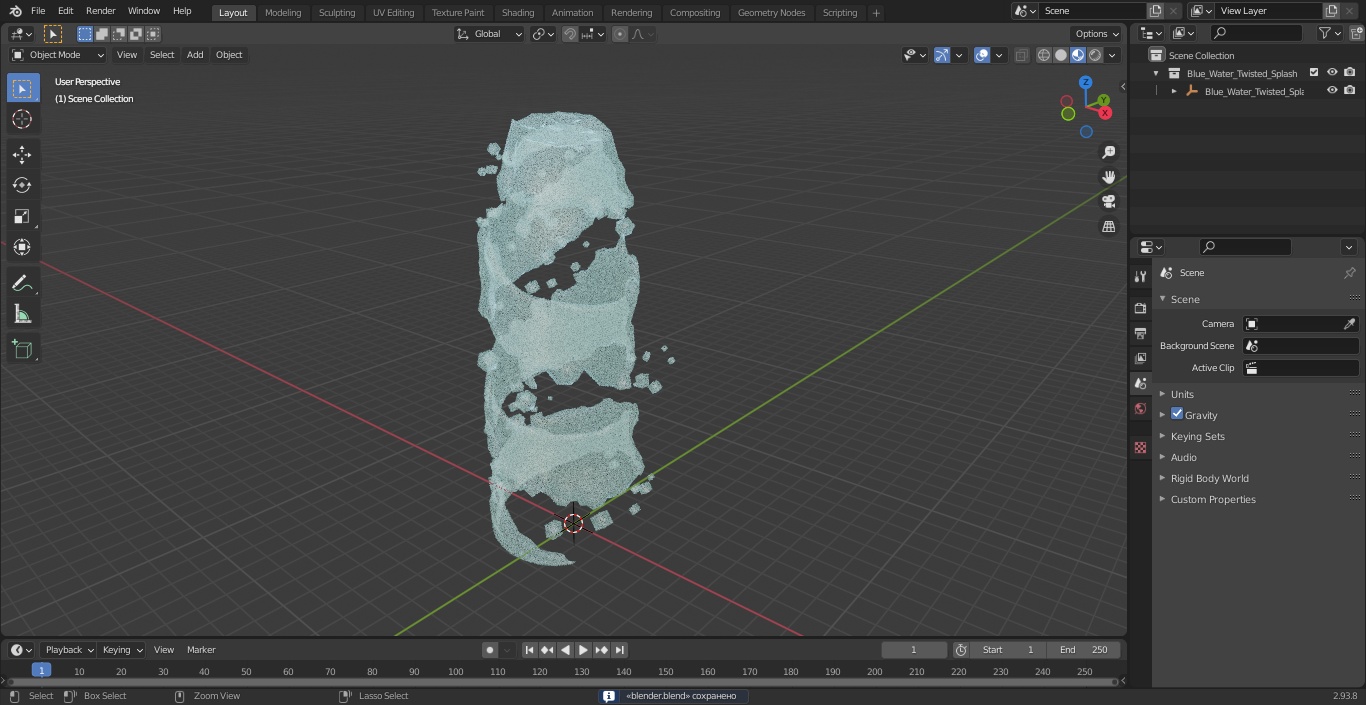
Task: Select the Cursor tool in the toolbar
Action: coord(22,119)
